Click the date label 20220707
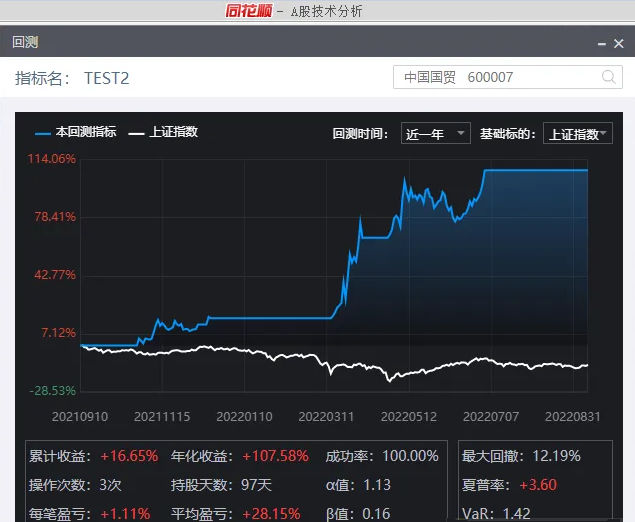The image size is (635, 522). click(x=491, y=417)
